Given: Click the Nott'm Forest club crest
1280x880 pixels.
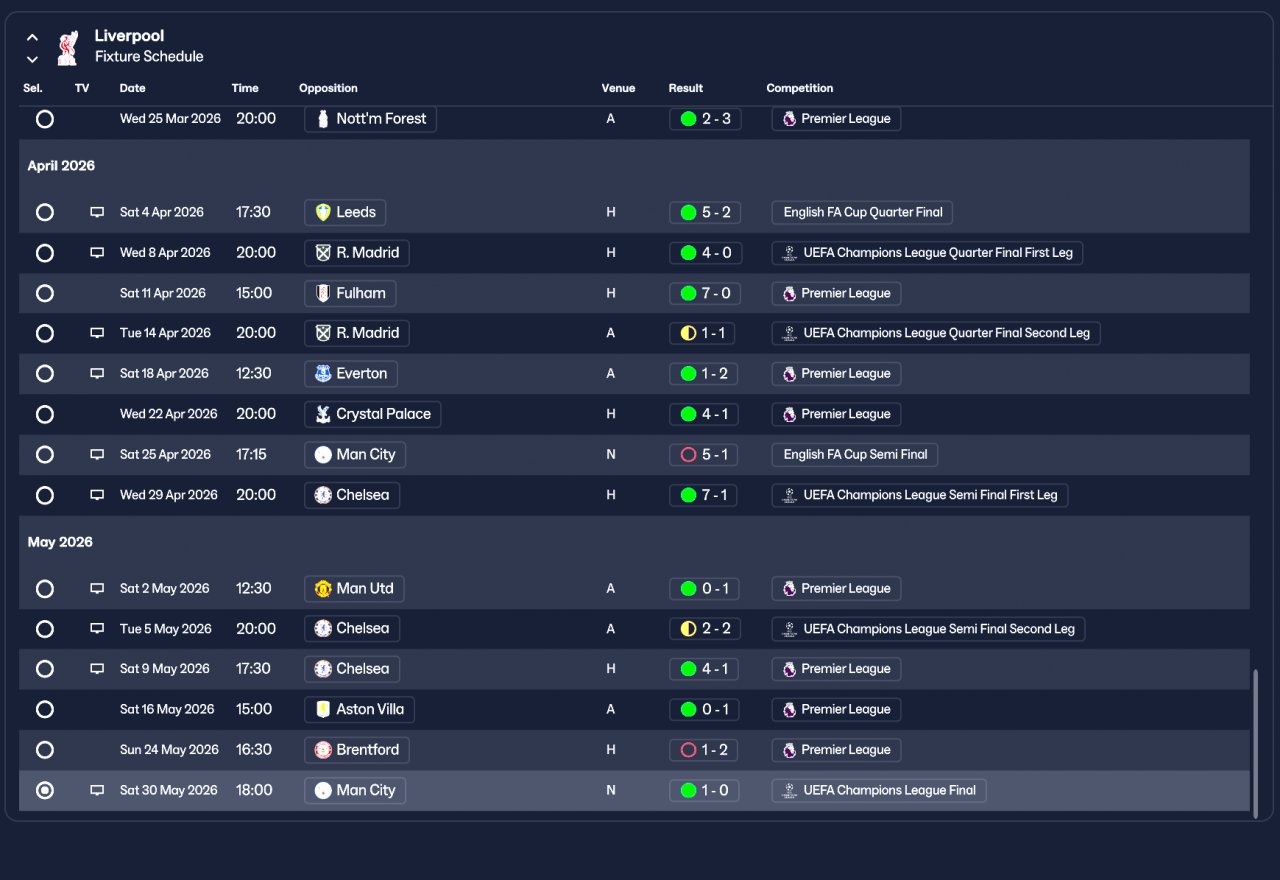Looking at the screenshot, I should point(323,119).
